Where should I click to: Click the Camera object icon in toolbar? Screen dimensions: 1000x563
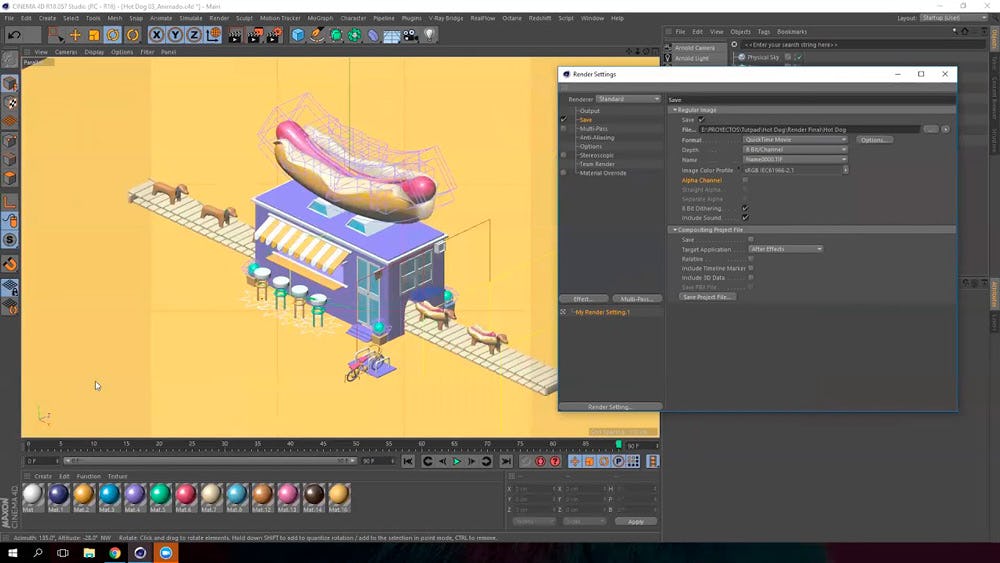click(x=411, y=35)
